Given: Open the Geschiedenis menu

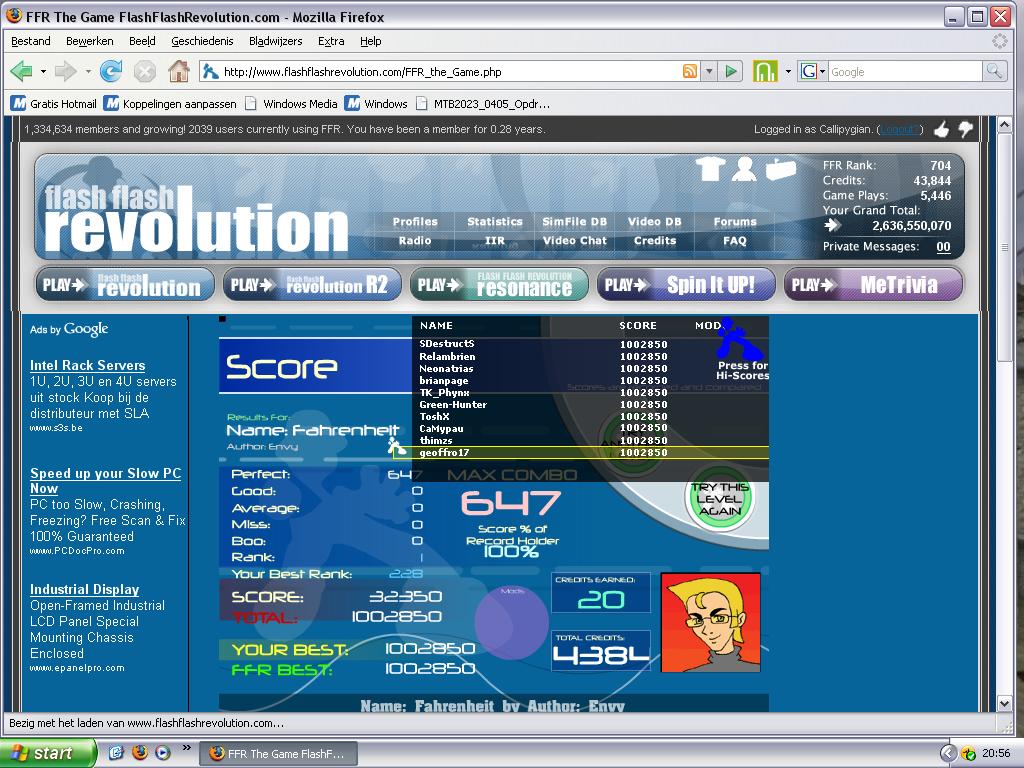Looking at the screenshot, I should 202,41.
